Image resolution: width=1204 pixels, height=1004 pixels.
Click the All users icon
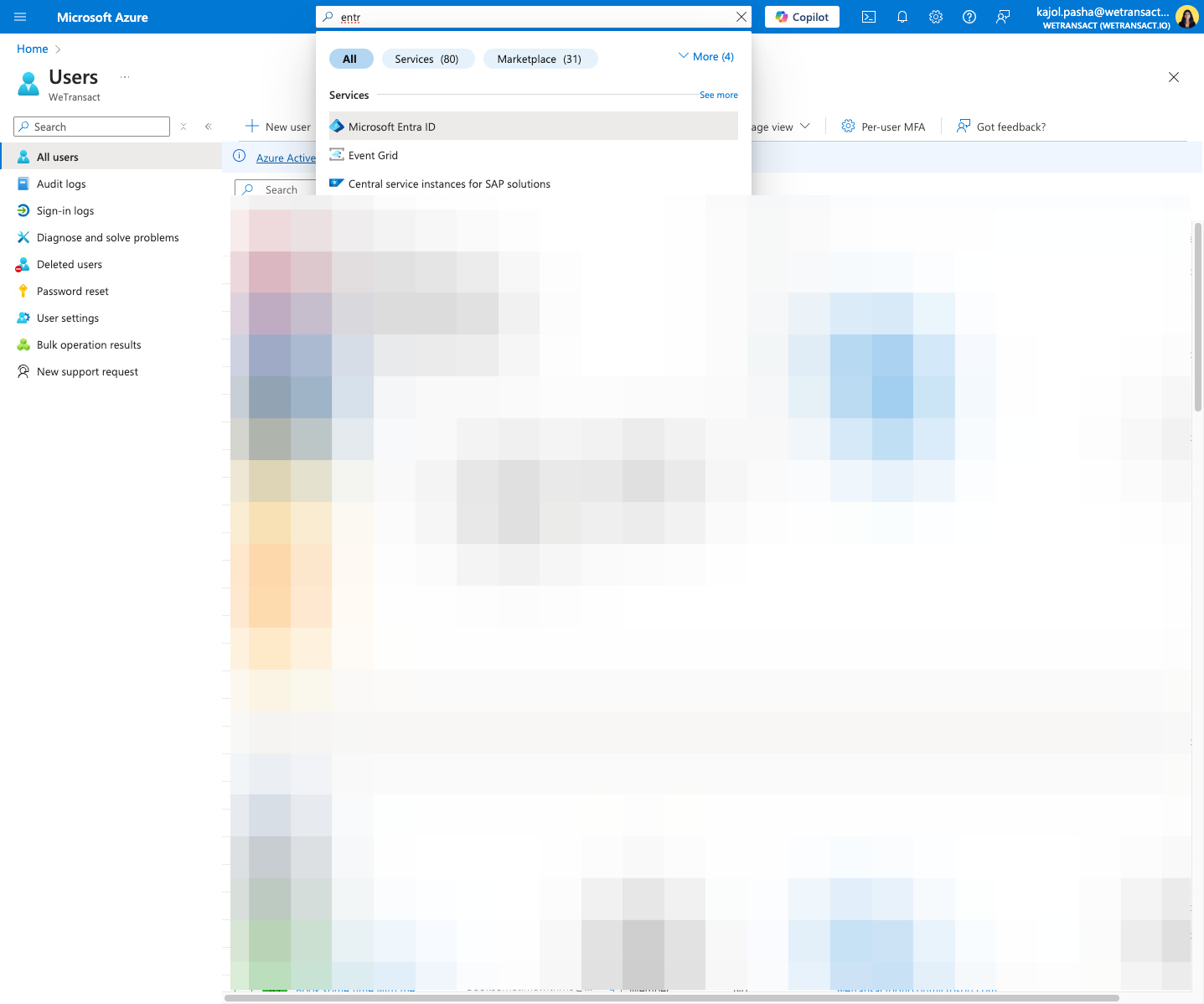(23, 157)
